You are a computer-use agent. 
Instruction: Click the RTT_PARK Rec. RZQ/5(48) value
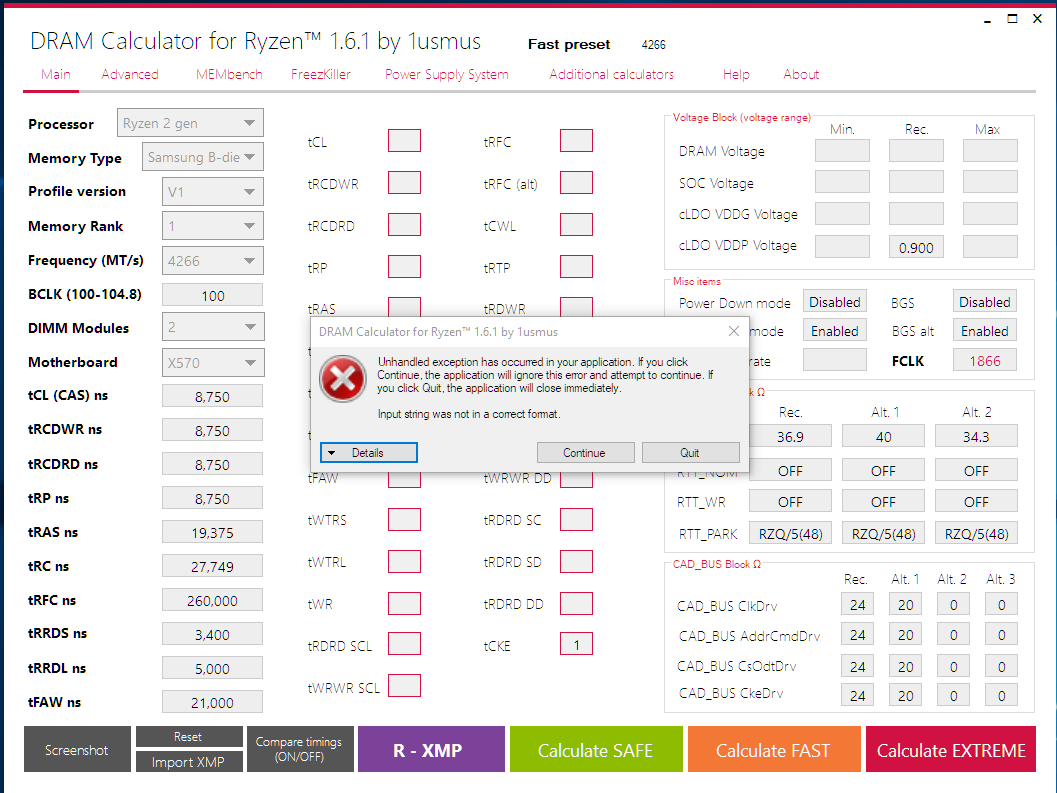(790, 533)
